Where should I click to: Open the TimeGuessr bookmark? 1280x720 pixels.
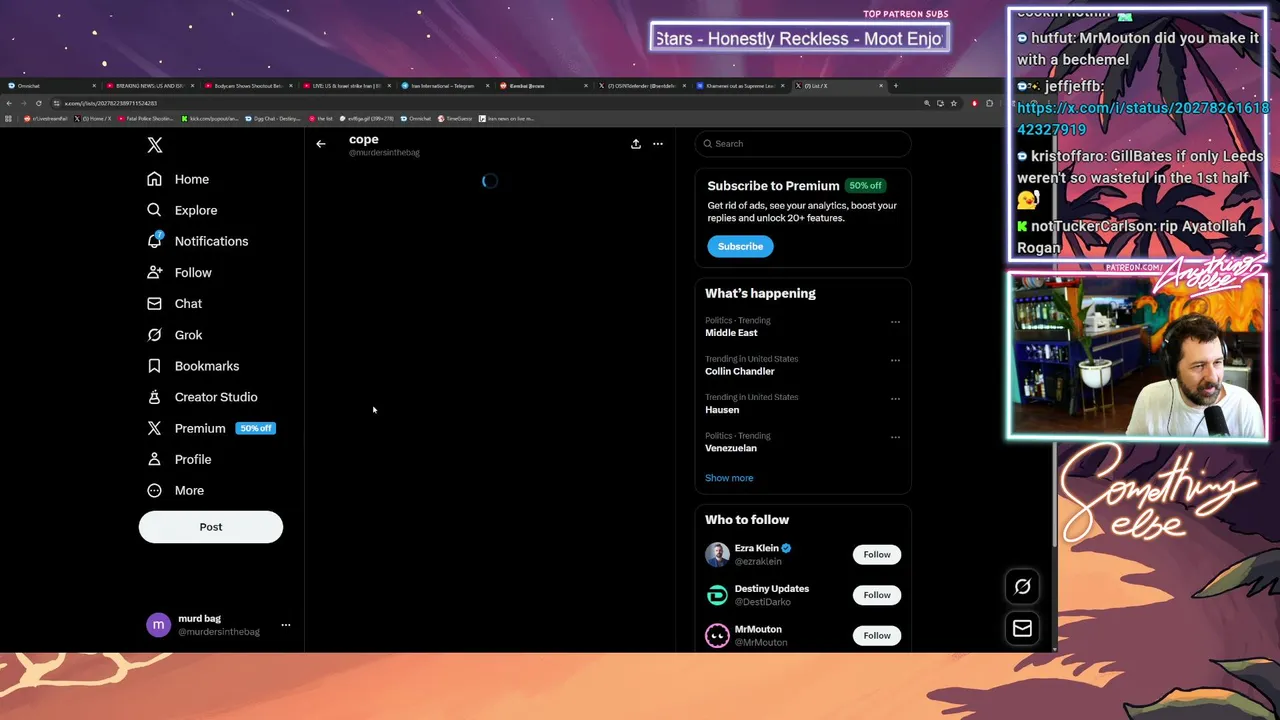tap(455, 118)
